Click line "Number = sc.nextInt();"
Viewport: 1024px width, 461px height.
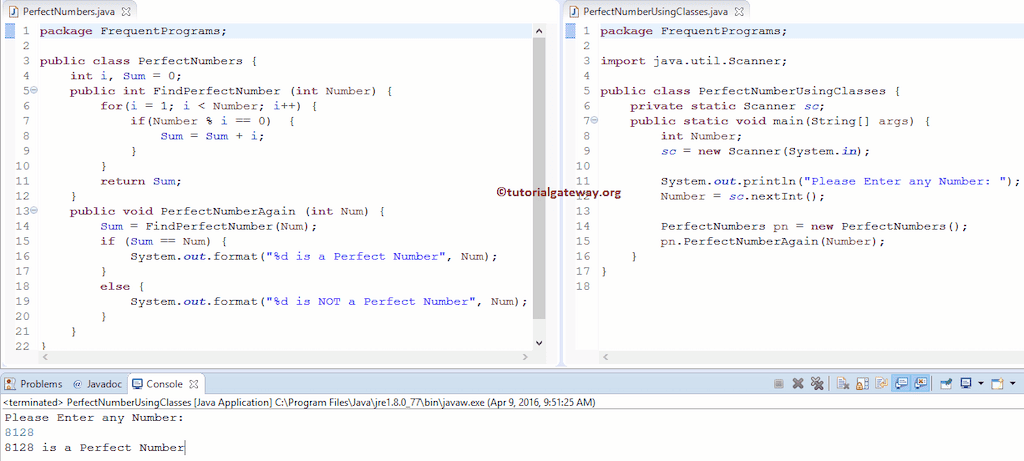click(743, 196)
